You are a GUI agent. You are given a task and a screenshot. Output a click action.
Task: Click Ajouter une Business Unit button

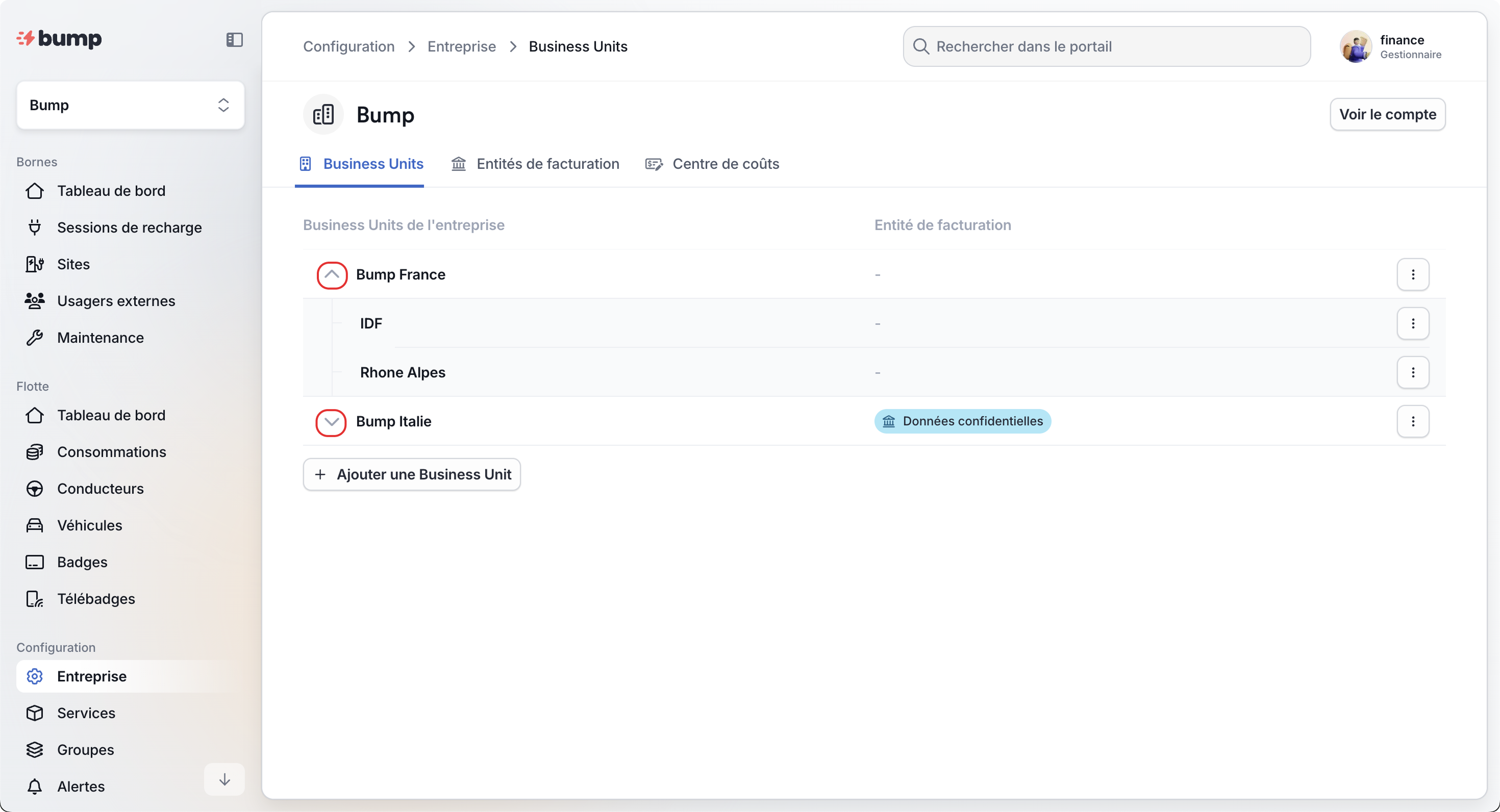412,474
